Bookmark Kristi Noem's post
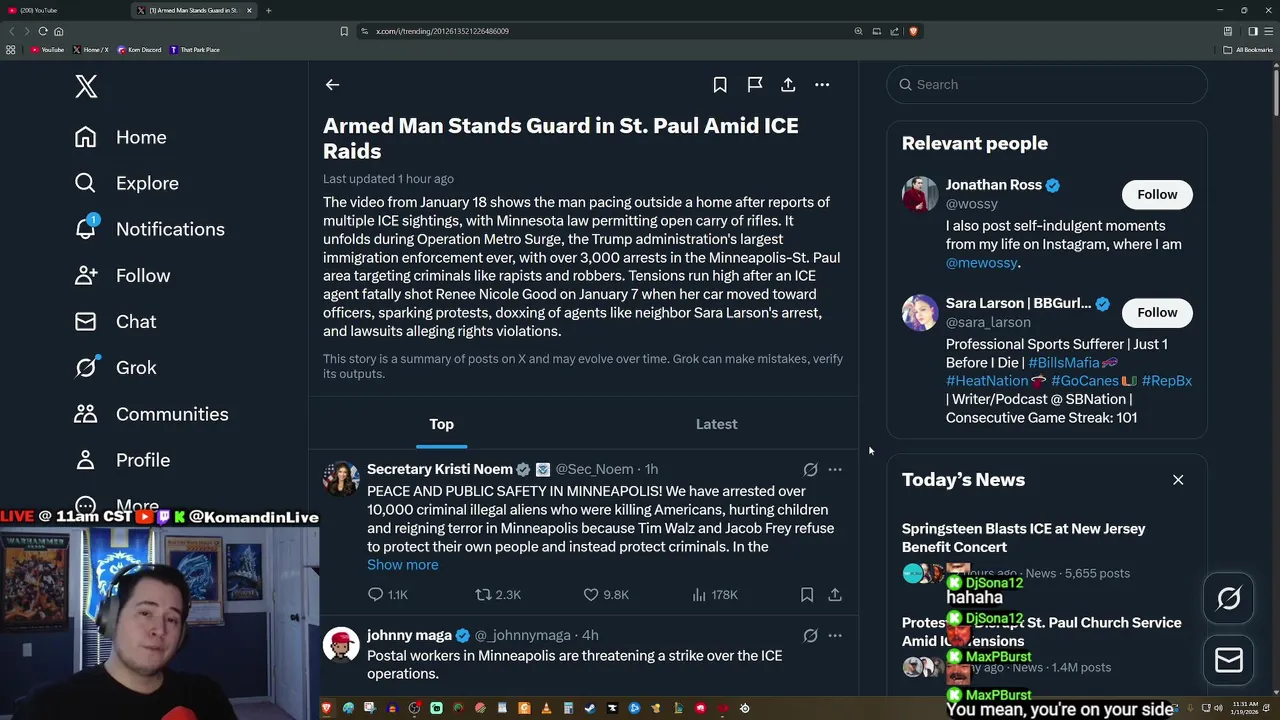 807,594
